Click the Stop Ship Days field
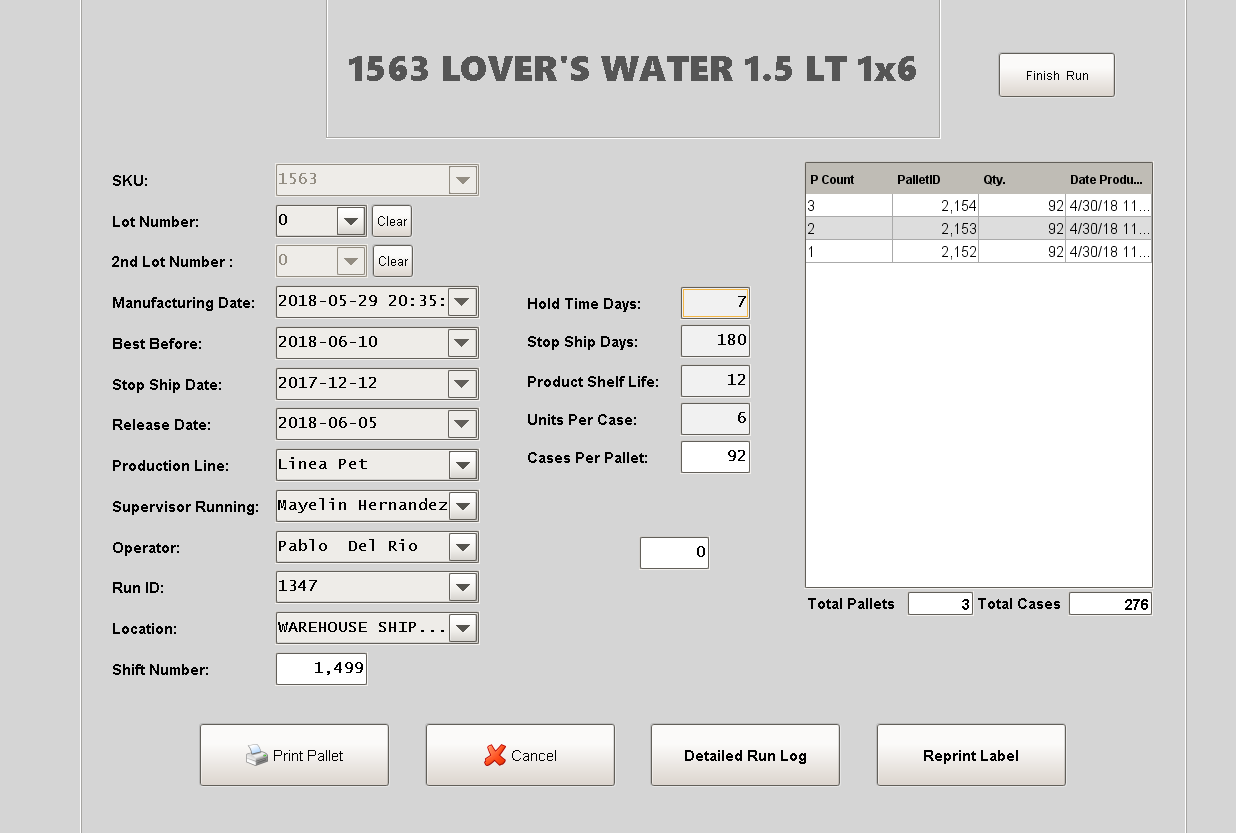Screen dimensions: 1236x833 715,341
